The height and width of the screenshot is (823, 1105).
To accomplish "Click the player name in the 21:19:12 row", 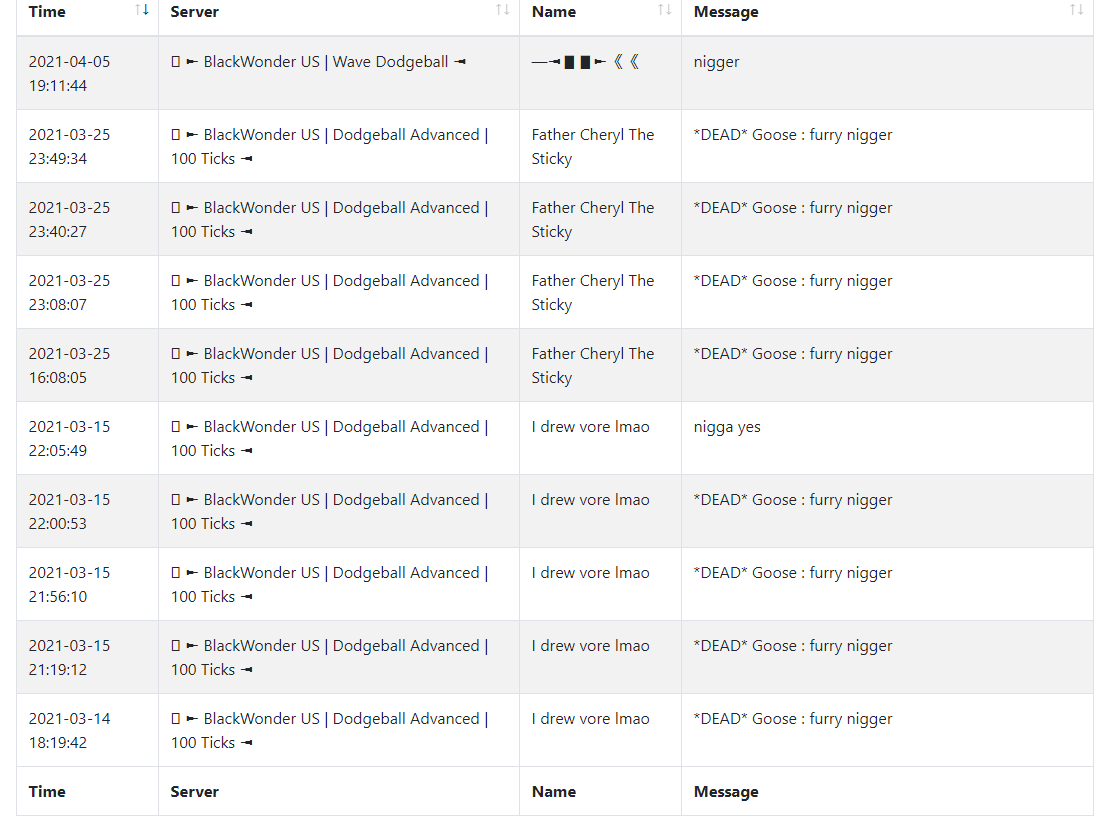I will [591, 645].
